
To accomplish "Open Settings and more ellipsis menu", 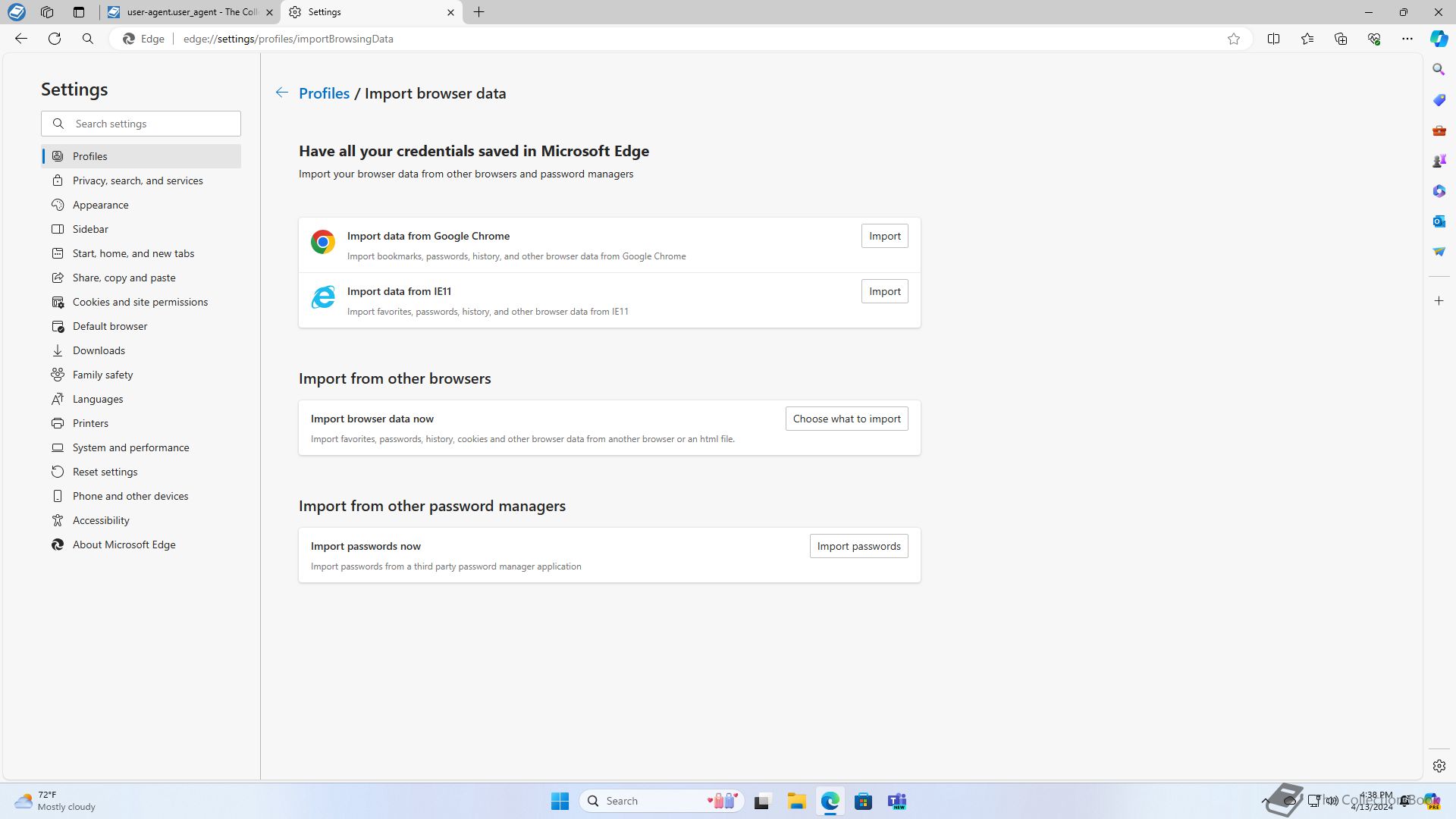I will (x=1407, y=39).
